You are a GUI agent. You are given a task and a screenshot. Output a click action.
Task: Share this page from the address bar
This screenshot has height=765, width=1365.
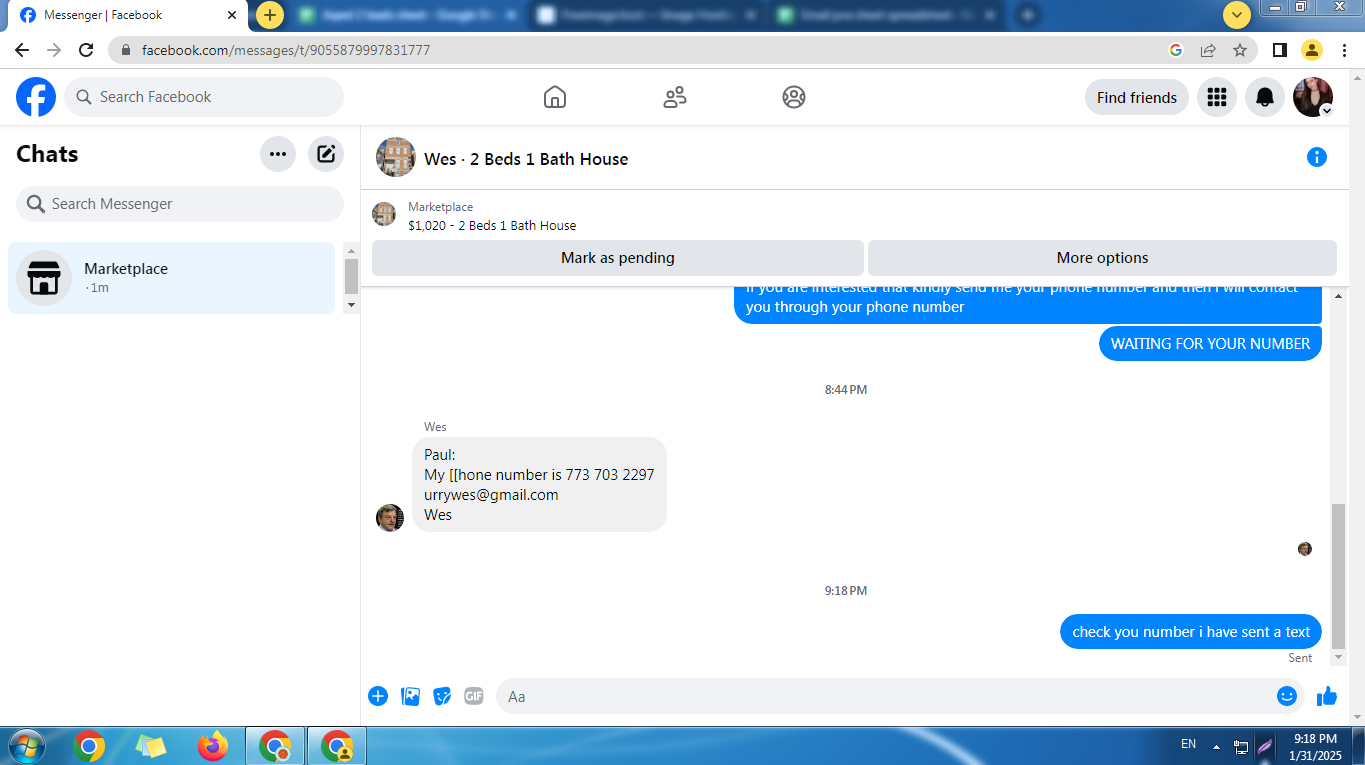point(1208,50)
